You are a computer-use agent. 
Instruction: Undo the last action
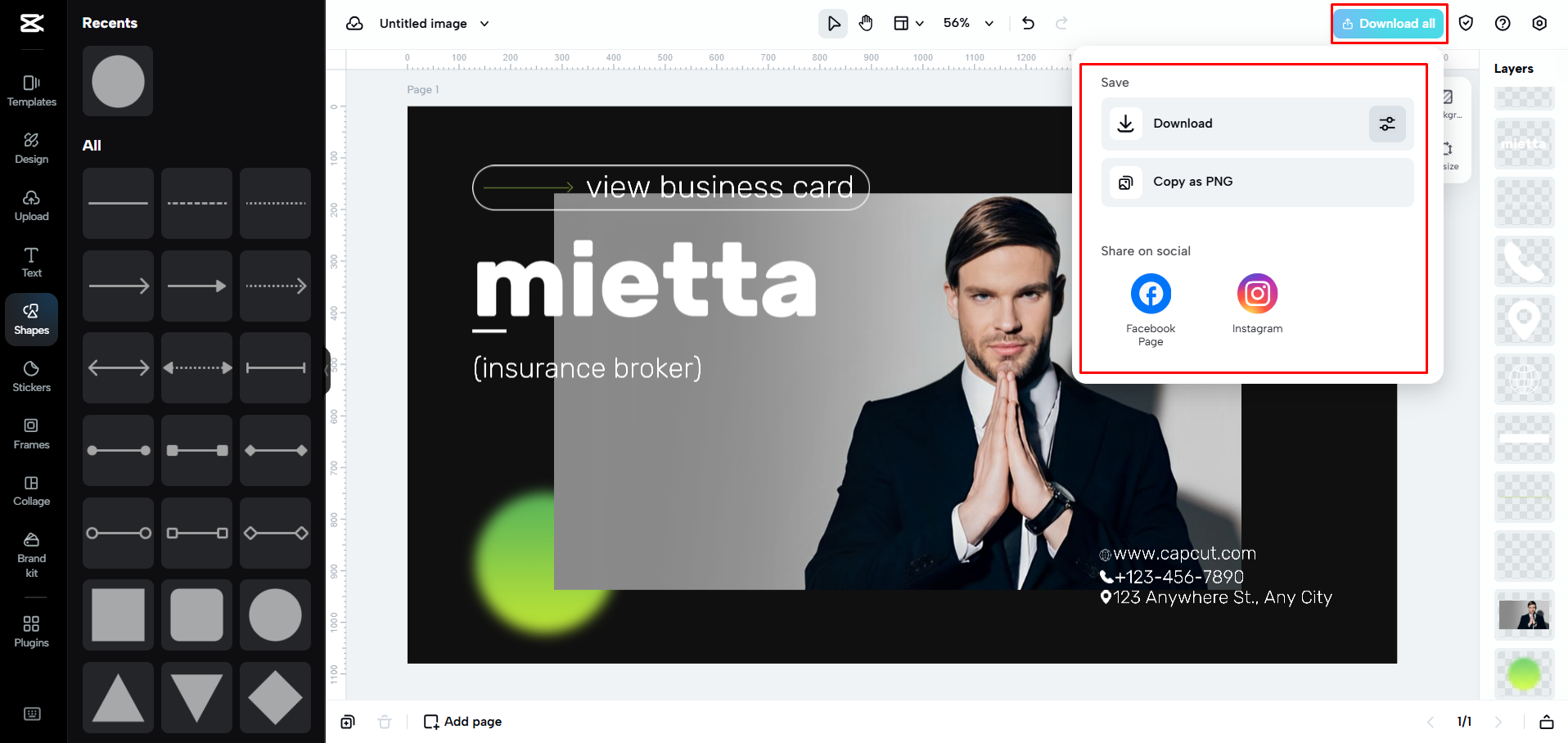[1028, 23]
